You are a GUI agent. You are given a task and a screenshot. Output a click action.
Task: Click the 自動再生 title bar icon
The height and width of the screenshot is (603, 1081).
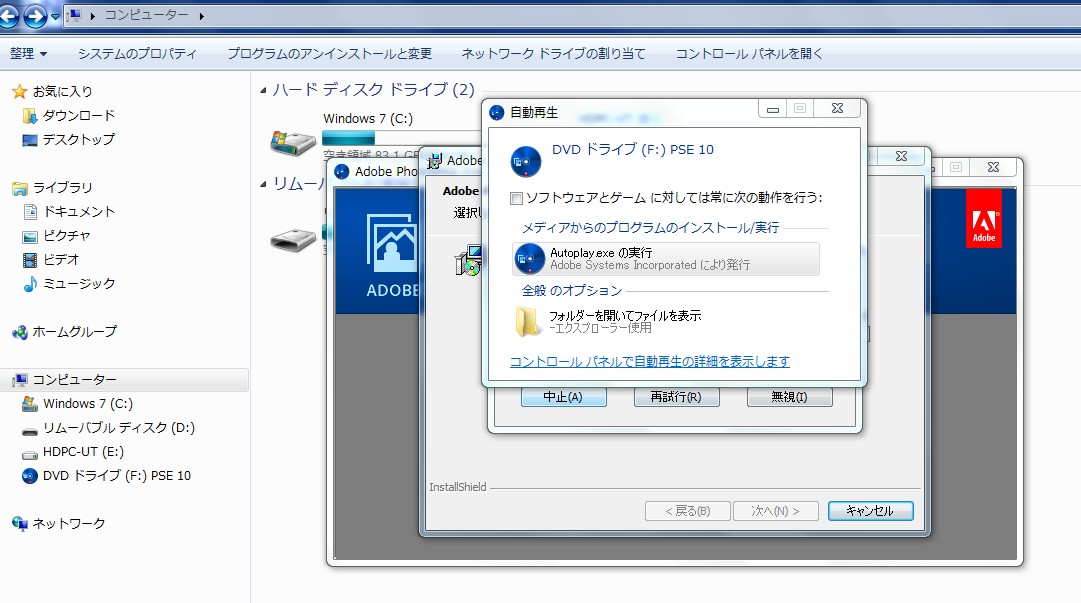click(496, 112)
